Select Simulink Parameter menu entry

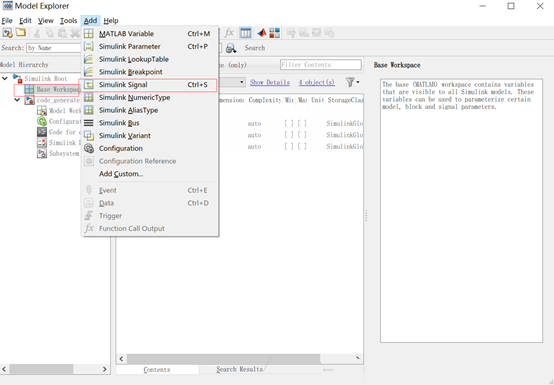(150, 46)
